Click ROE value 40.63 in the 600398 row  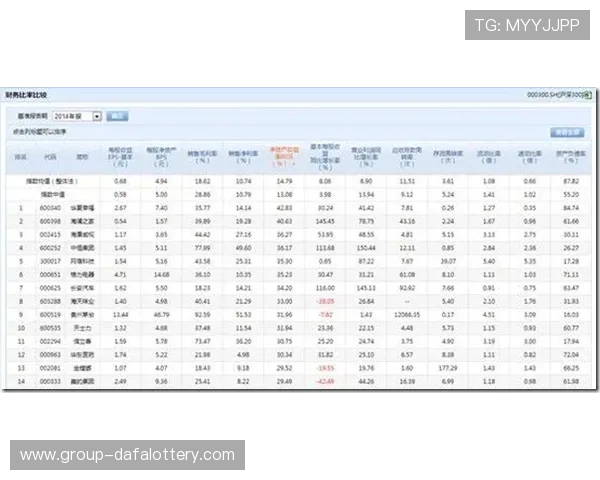pos(284,222)
